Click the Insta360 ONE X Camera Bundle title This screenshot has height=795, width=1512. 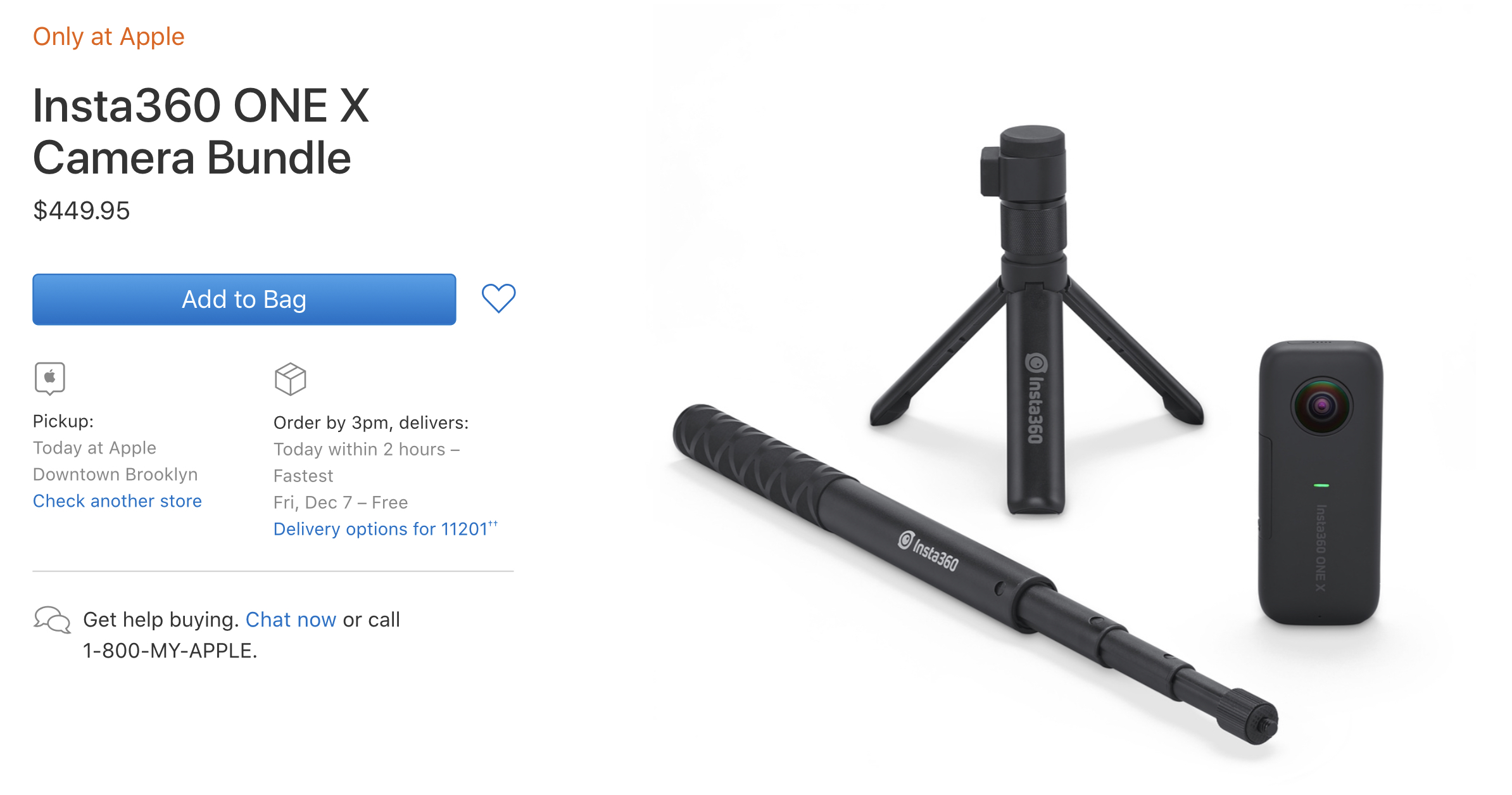(201, 132)
